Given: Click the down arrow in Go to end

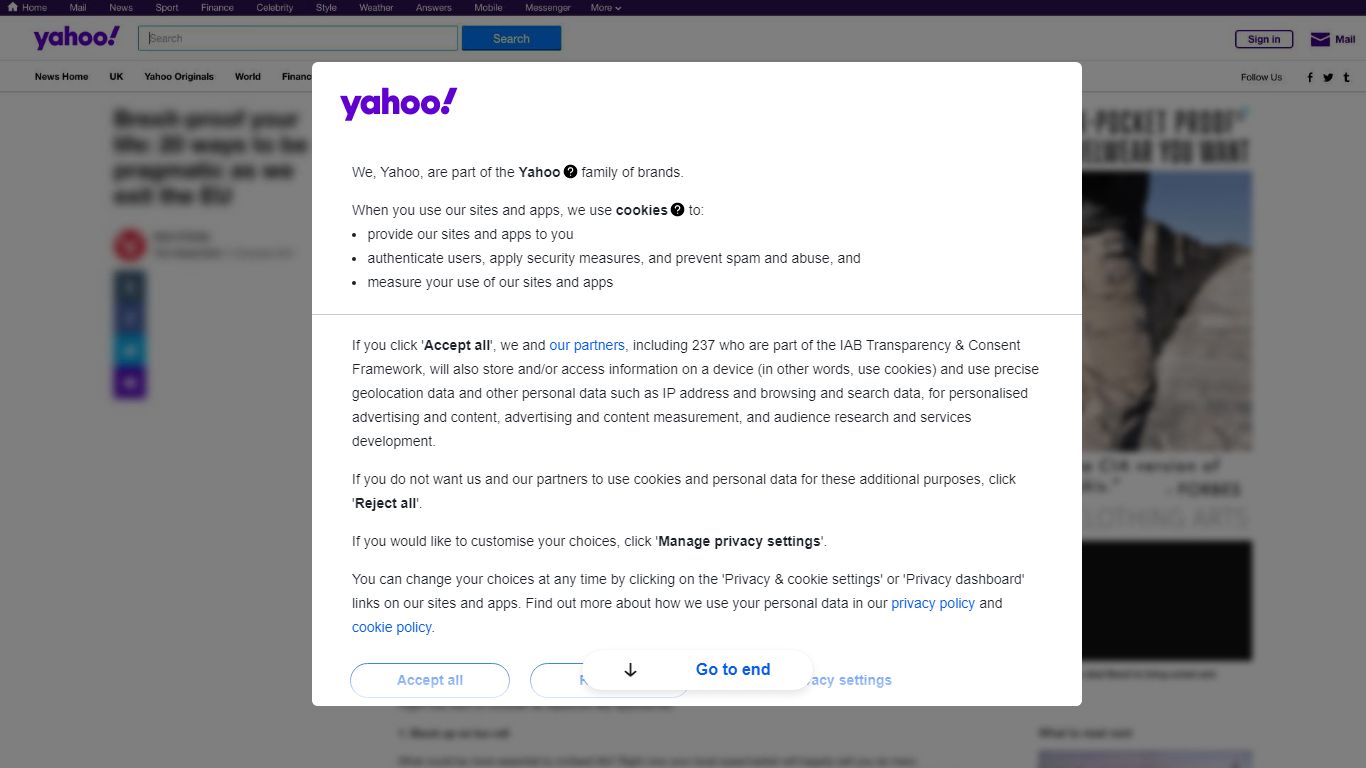Looking at the screenshot, I should tap(630, 670).
